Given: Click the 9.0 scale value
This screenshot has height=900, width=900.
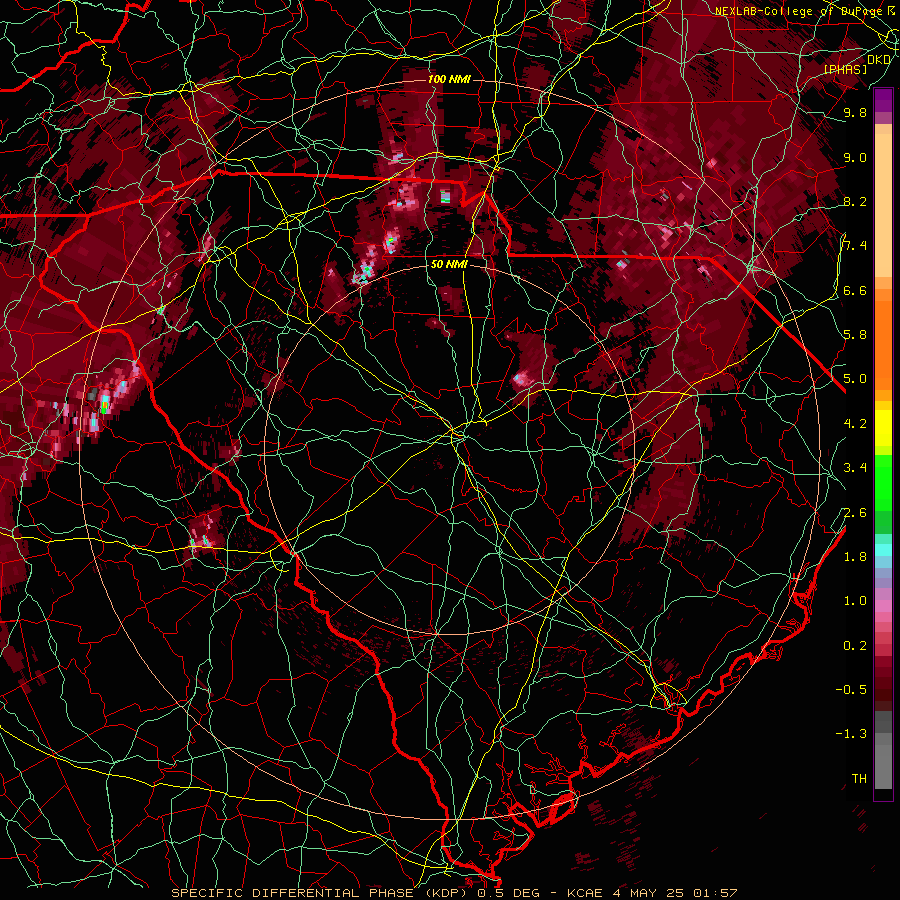Looking at the screenshot, I should [x=855, y=158].
